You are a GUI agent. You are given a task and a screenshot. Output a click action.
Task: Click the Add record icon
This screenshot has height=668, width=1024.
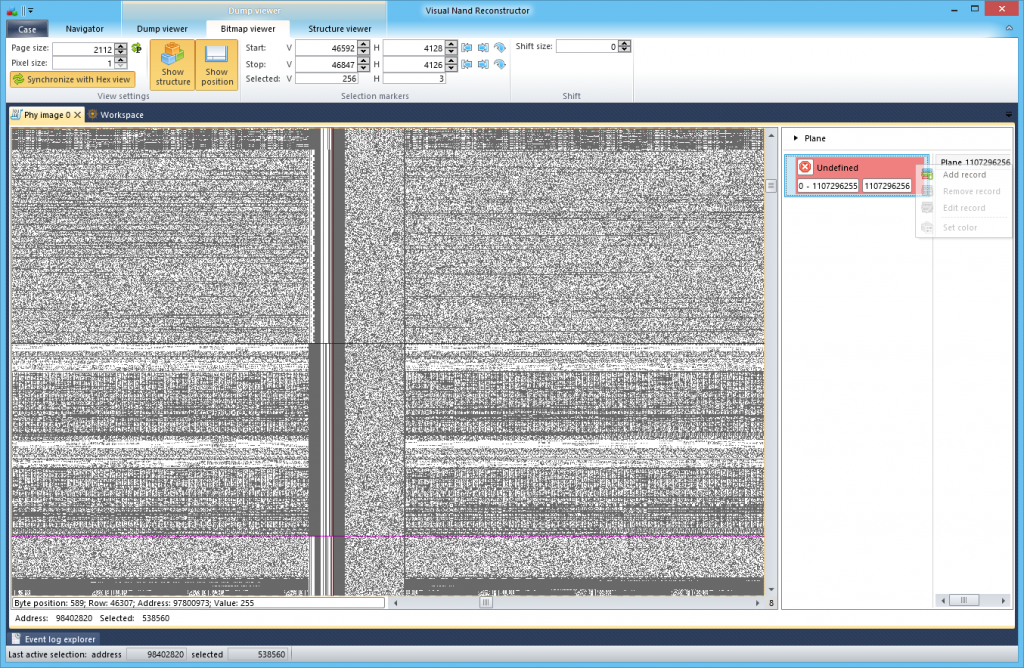pyautogui.click(x=927, y=175)
